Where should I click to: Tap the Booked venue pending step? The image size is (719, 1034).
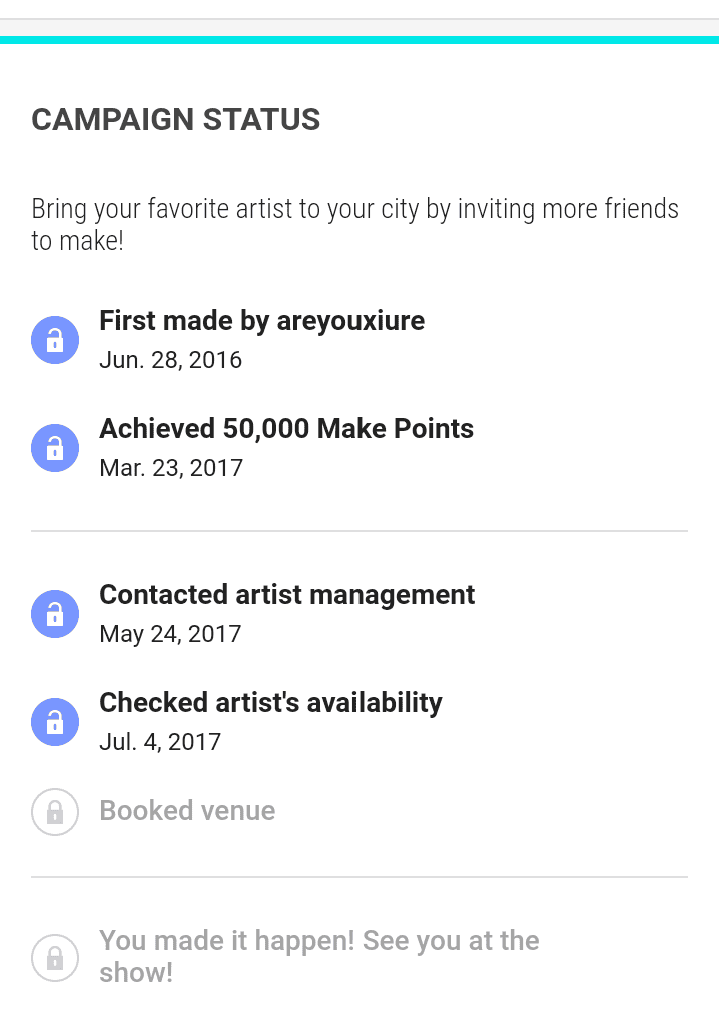coord(187,811)
